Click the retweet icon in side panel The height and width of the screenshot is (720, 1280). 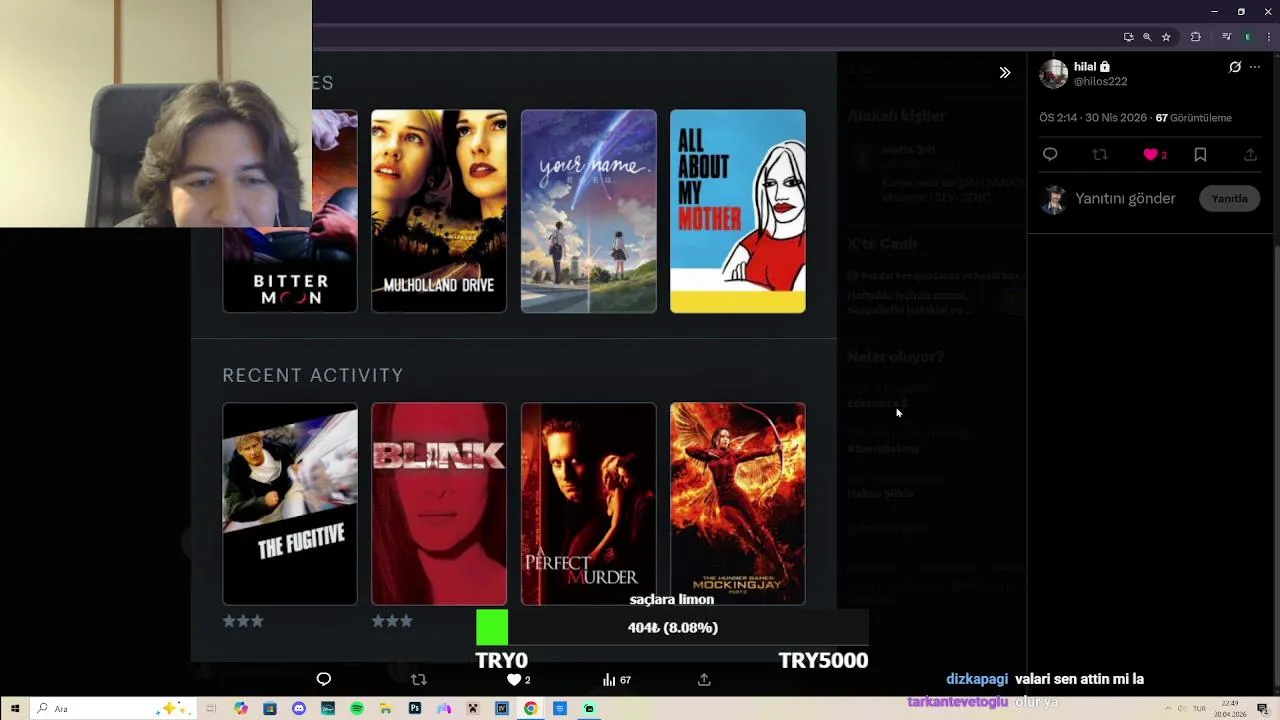pos(1100,154)
